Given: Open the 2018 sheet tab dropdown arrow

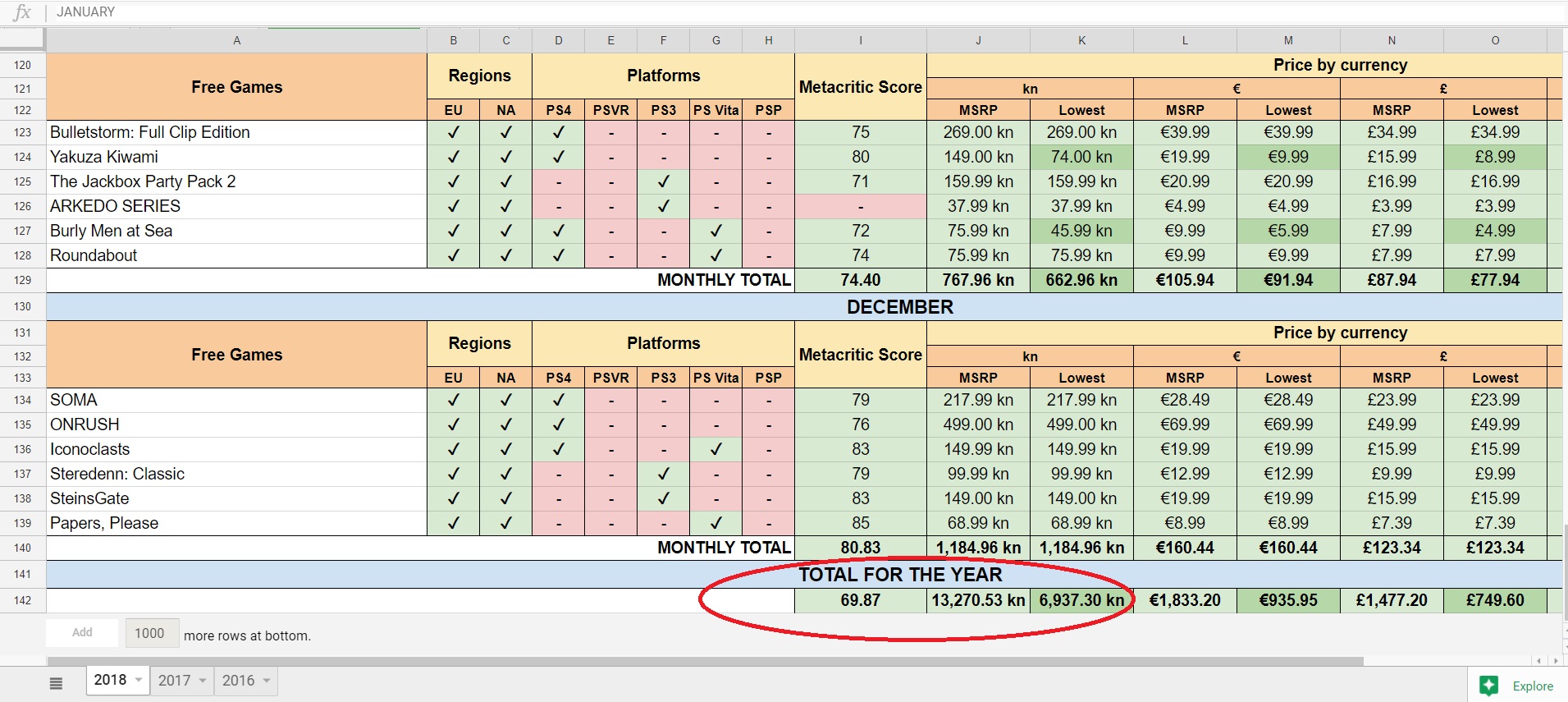Looking at the screenshot, I should coord(139,681).
